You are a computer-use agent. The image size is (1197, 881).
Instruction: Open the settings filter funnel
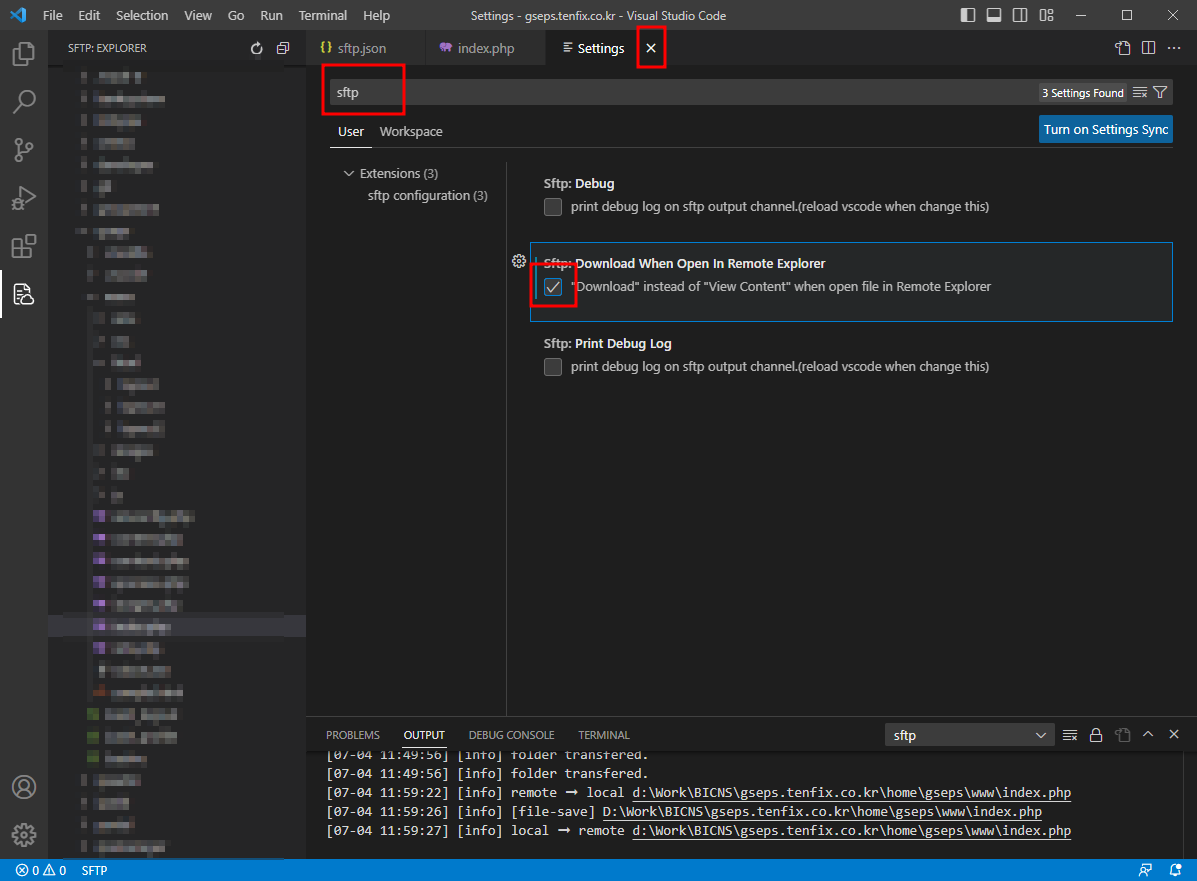click(x=1160, y=92)
